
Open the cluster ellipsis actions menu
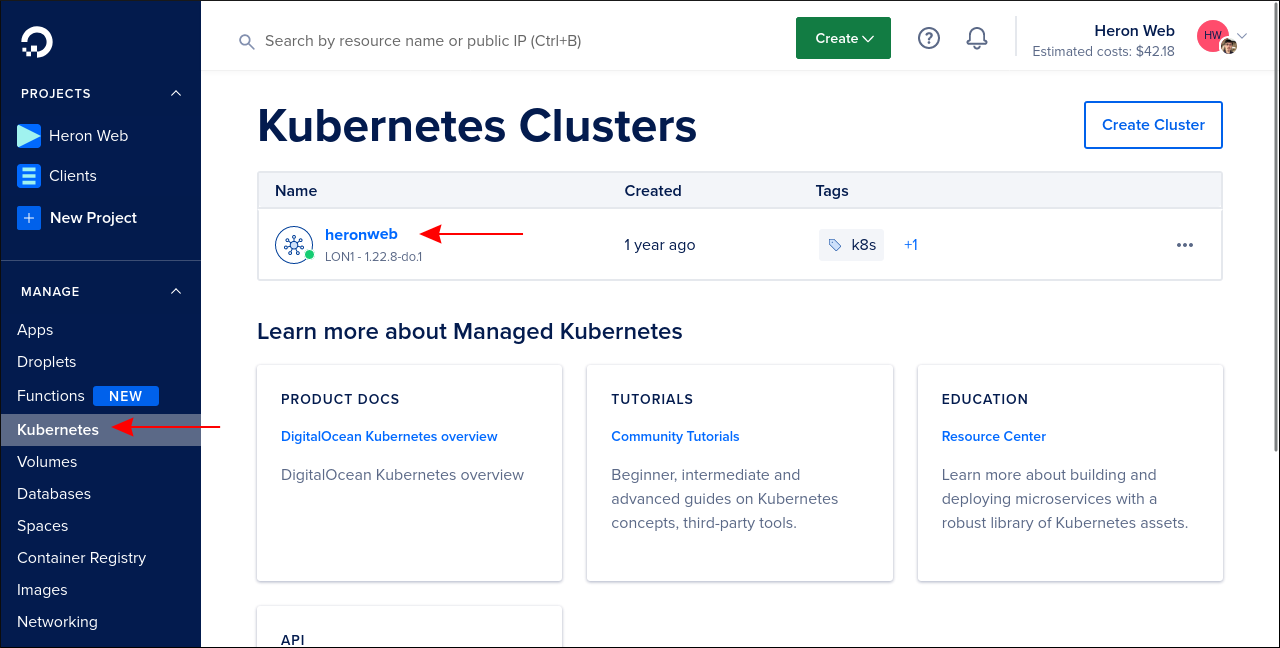tap(1185, 244)
